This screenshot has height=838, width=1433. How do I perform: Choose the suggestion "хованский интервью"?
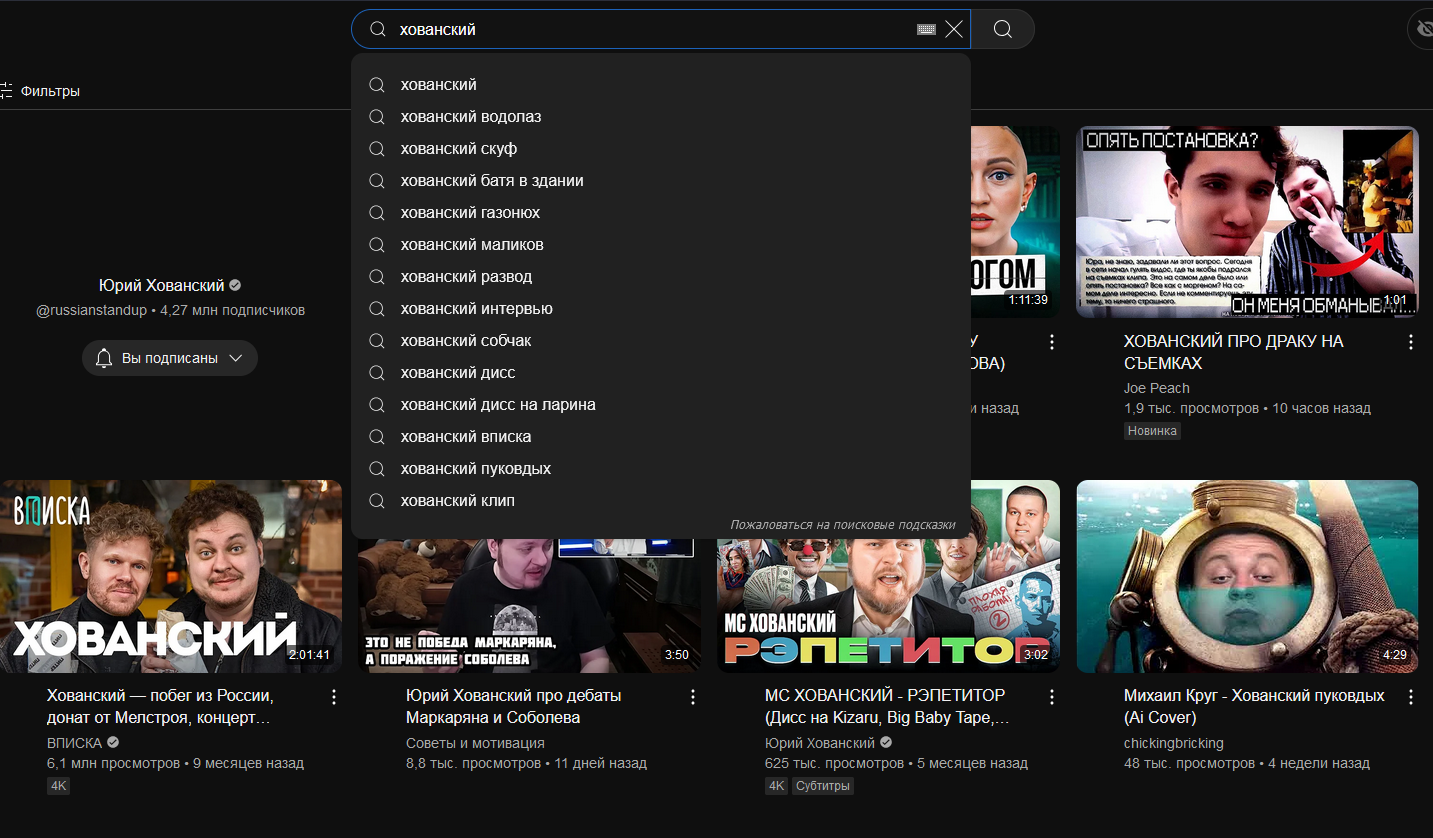tap(661, 309)
